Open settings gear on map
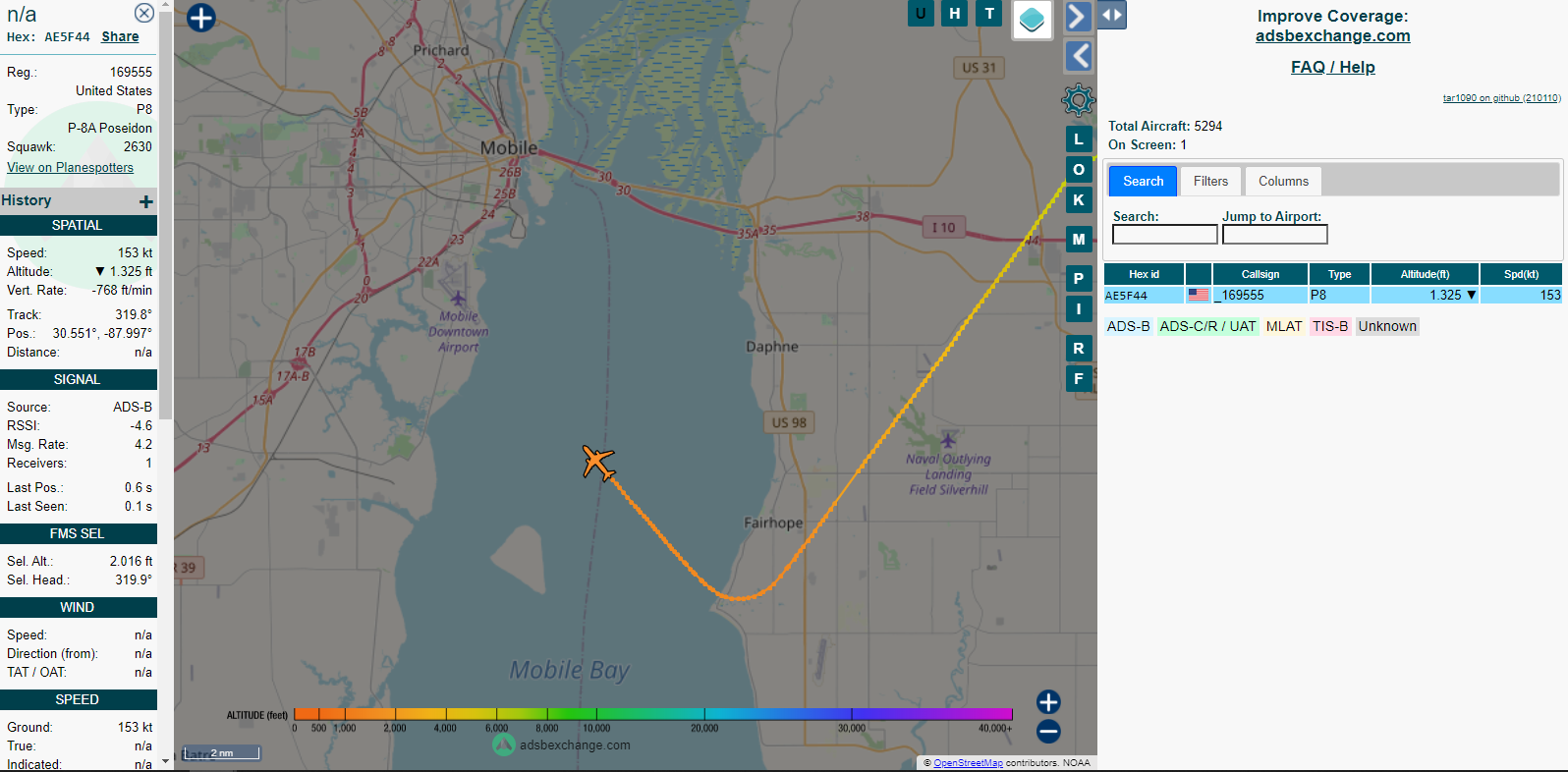Screen dimensions: 1568x772 coord(1078,99)
